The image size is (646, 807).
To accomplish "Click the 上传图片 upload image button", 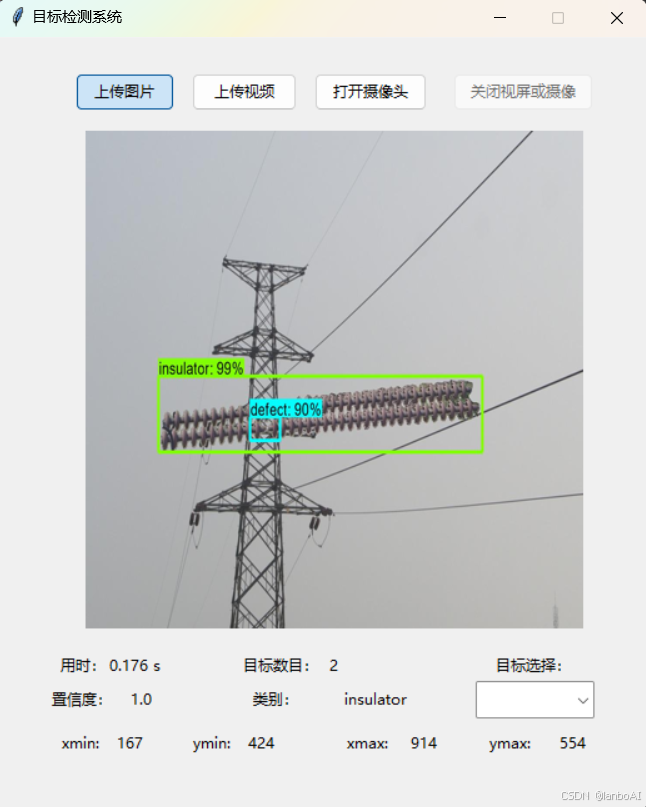I will pos(125,92).
